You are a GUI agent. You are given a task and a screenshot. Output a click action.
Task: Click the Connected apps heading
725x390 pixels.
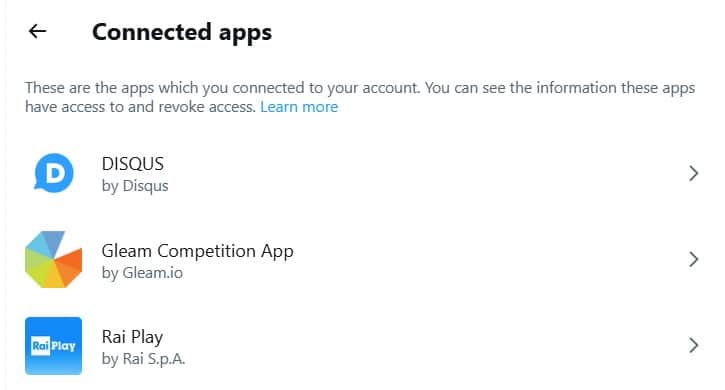[182, 32]
